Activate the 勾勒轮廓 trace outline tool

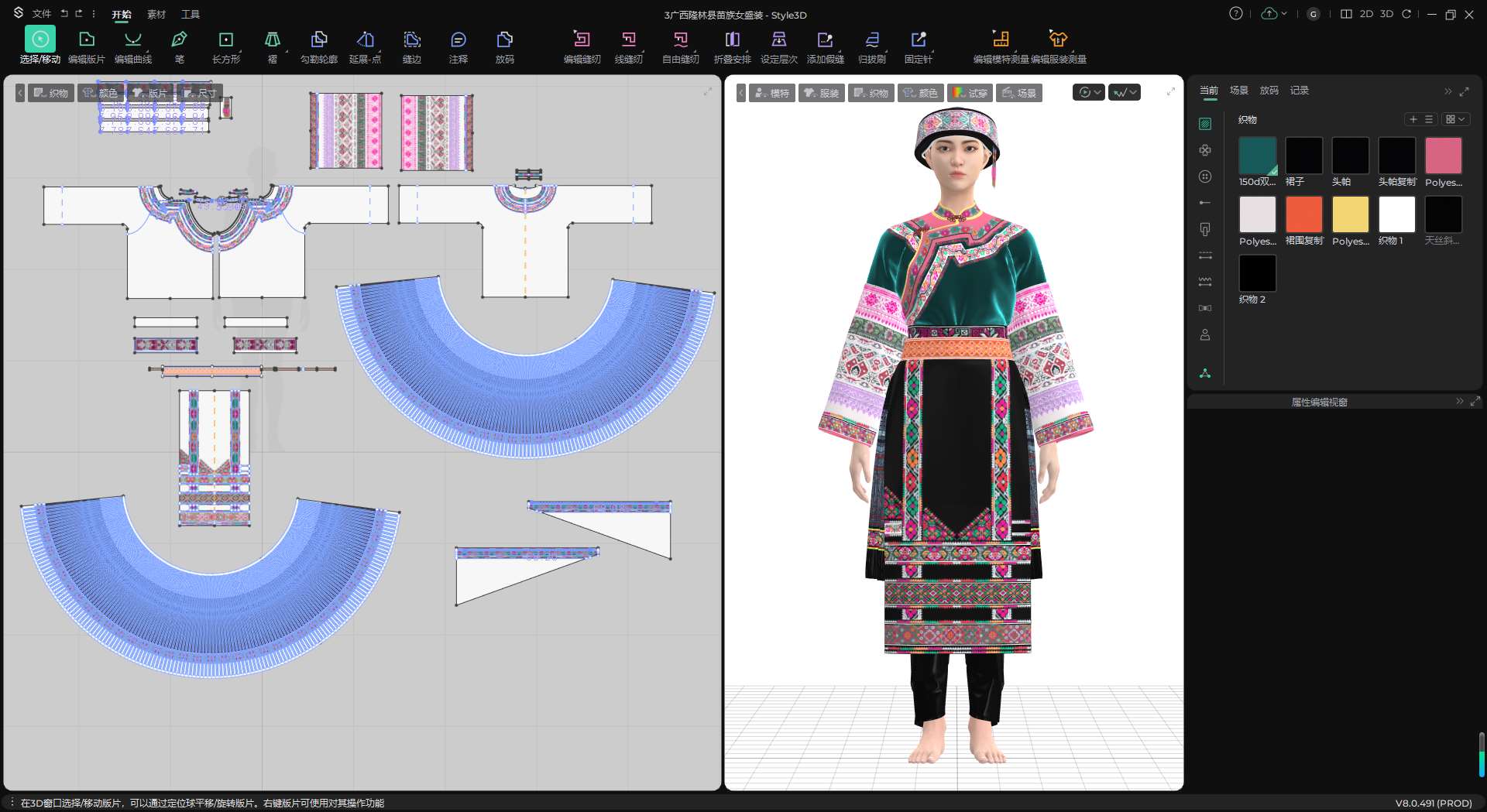tap(318, 46)
